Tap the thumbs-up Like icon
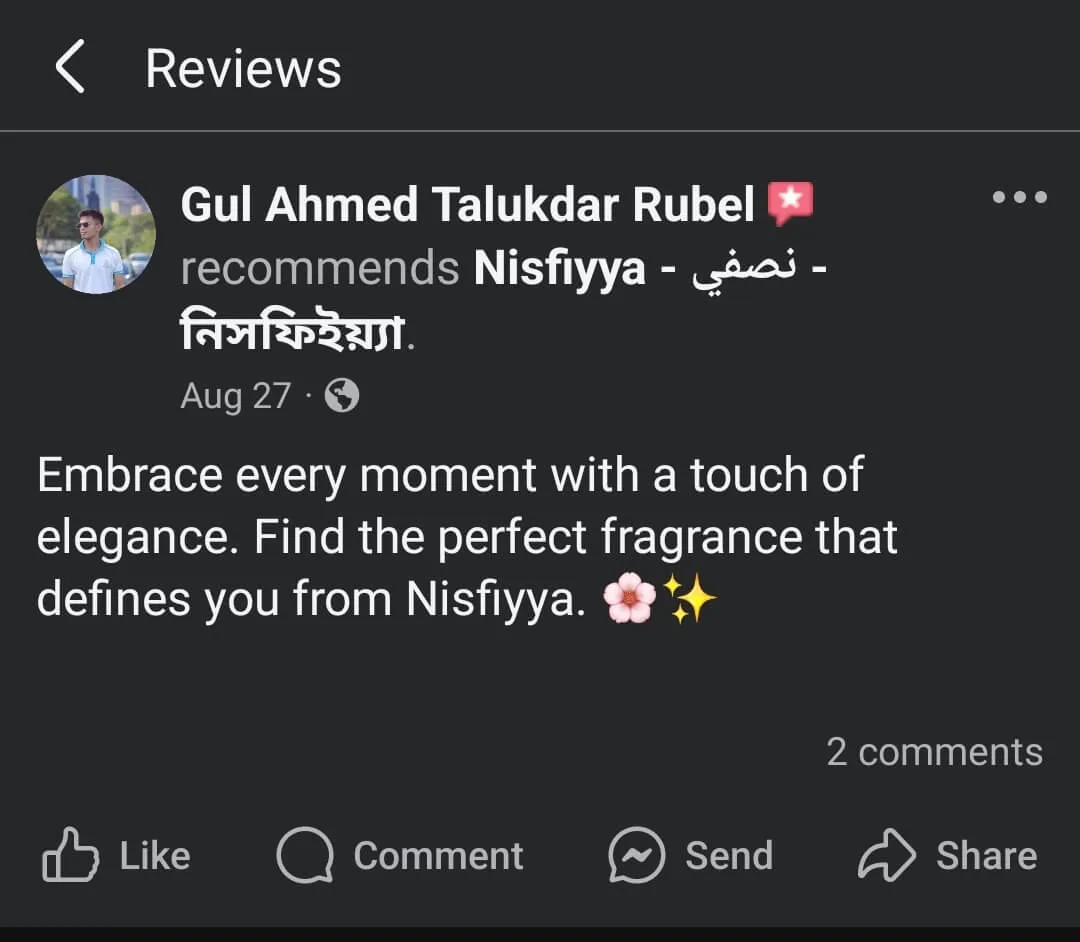 70,856
